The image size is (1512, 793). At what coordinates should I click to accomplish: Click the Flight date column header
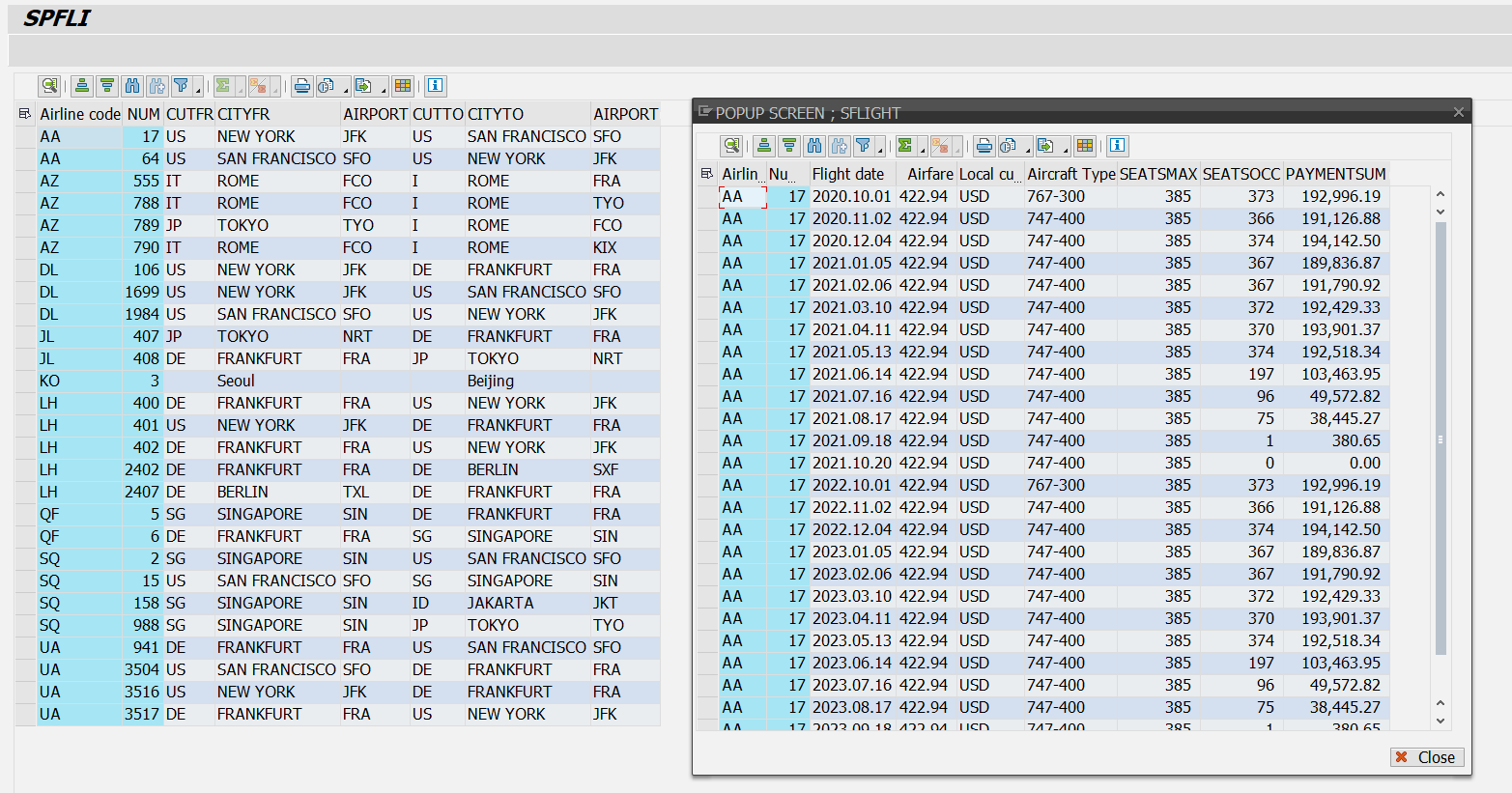852,174
